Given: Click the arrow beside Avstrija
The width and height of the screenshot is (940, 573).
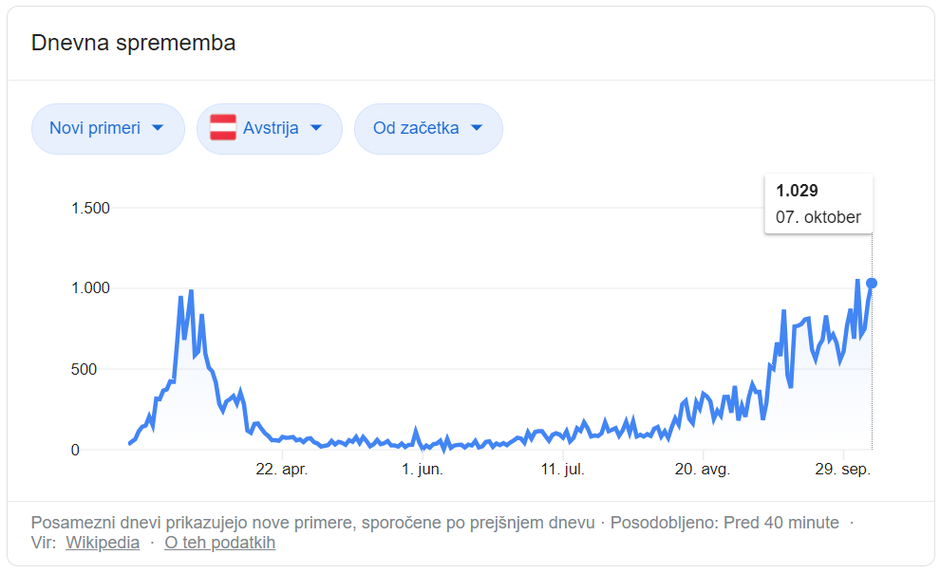Looking at the screenshot, I should tap(316, 128).
